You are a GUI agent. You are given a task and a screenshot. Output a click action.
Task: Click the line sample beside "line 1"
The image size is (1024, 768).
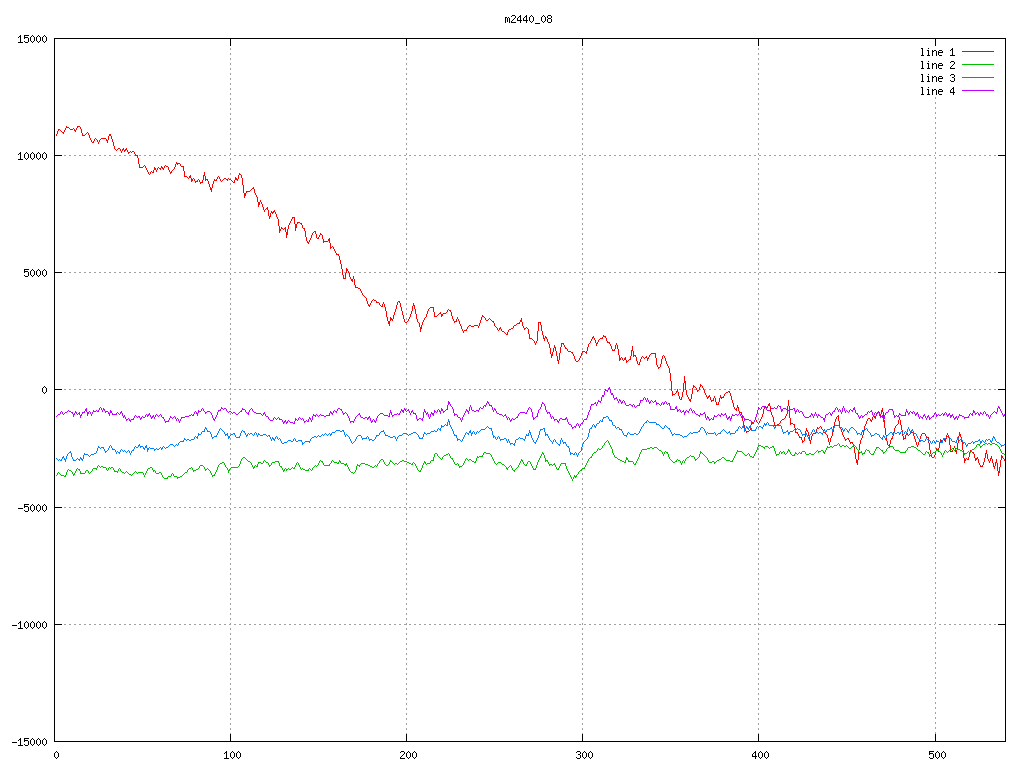tap(979, 52)
